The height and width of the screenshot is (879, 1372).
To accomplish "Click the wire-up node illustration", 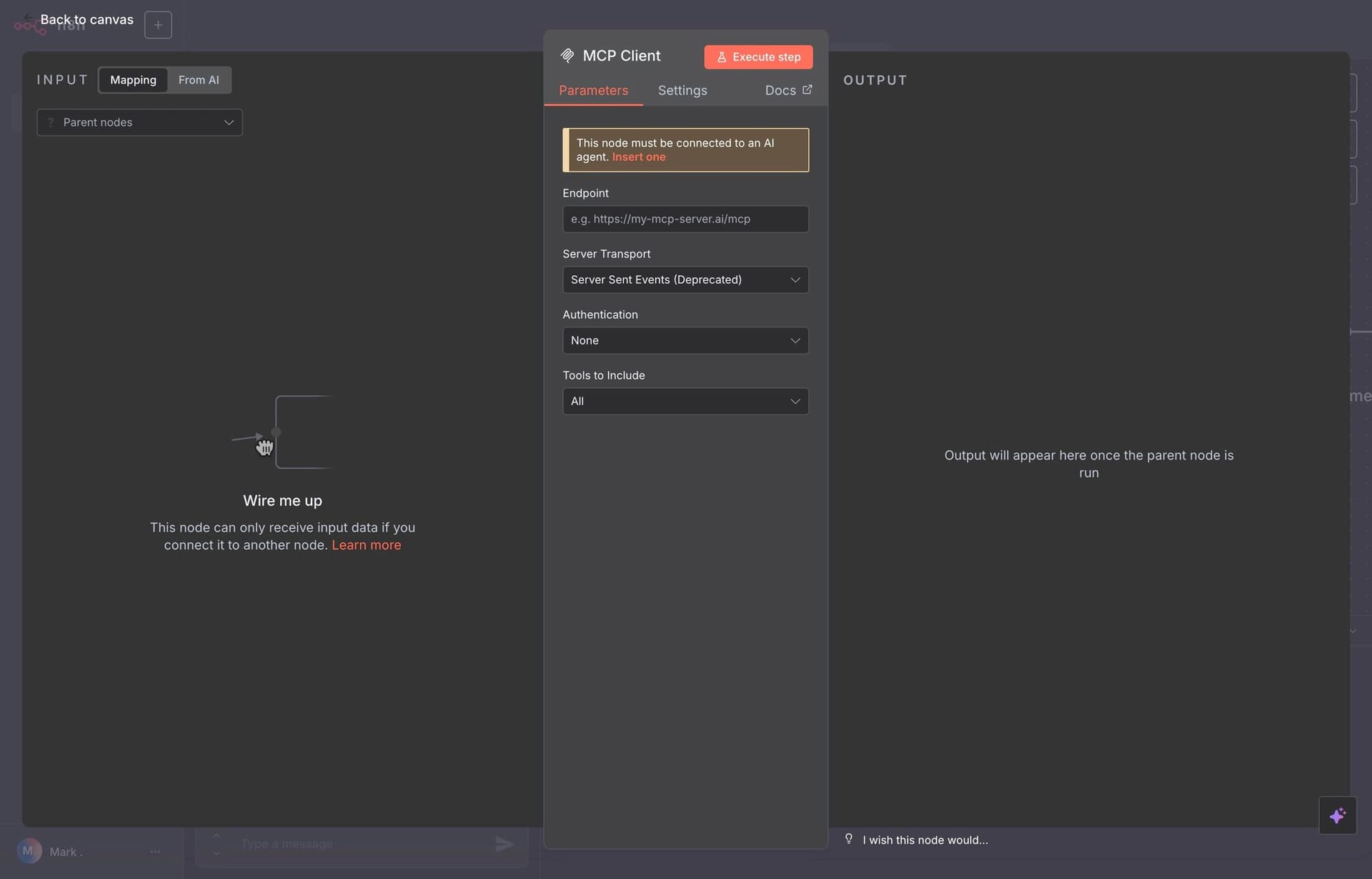I will tap(282, 432).
